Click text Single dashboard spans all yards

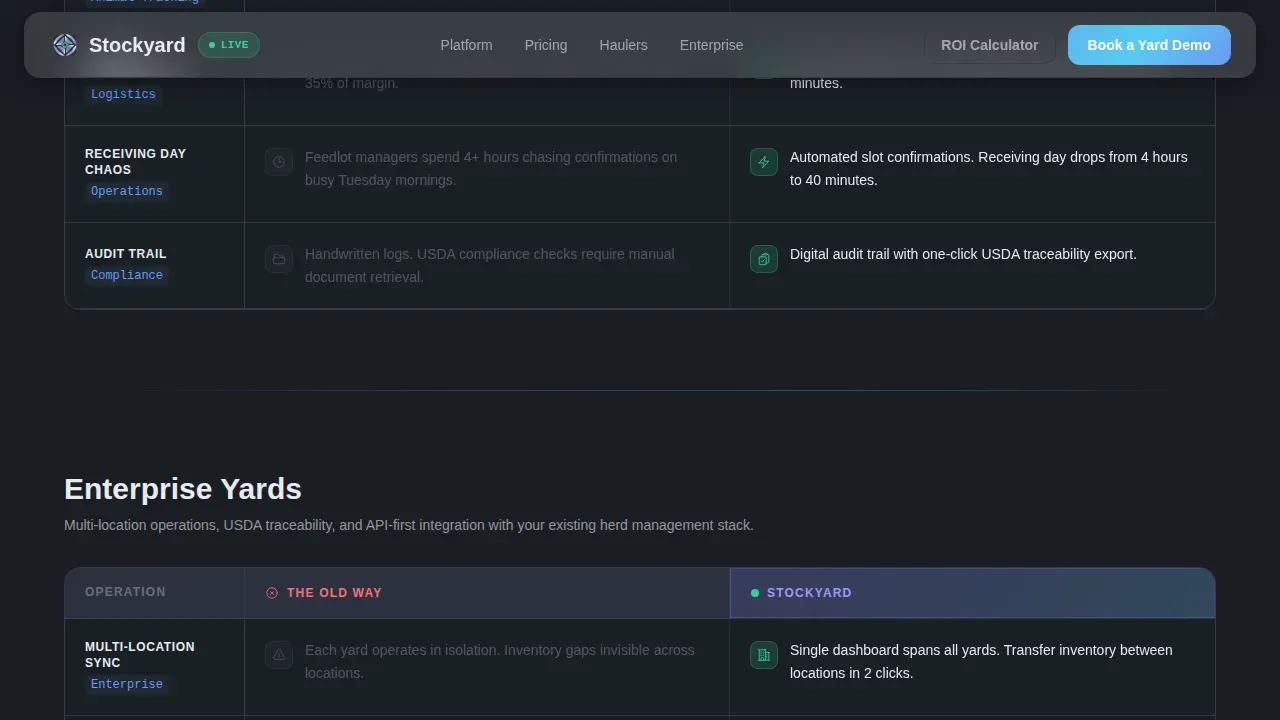(x=981, y=662)
